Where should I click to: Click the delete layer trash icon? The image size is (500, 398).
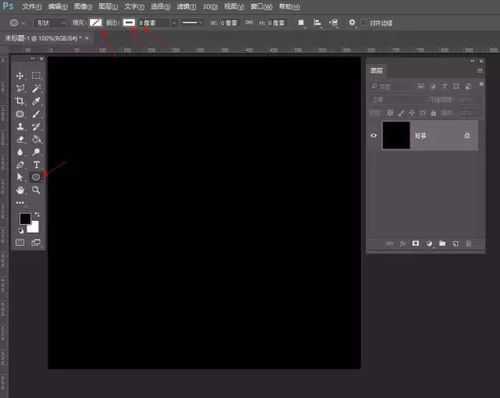pyautogui.click(x=469, y=244)
